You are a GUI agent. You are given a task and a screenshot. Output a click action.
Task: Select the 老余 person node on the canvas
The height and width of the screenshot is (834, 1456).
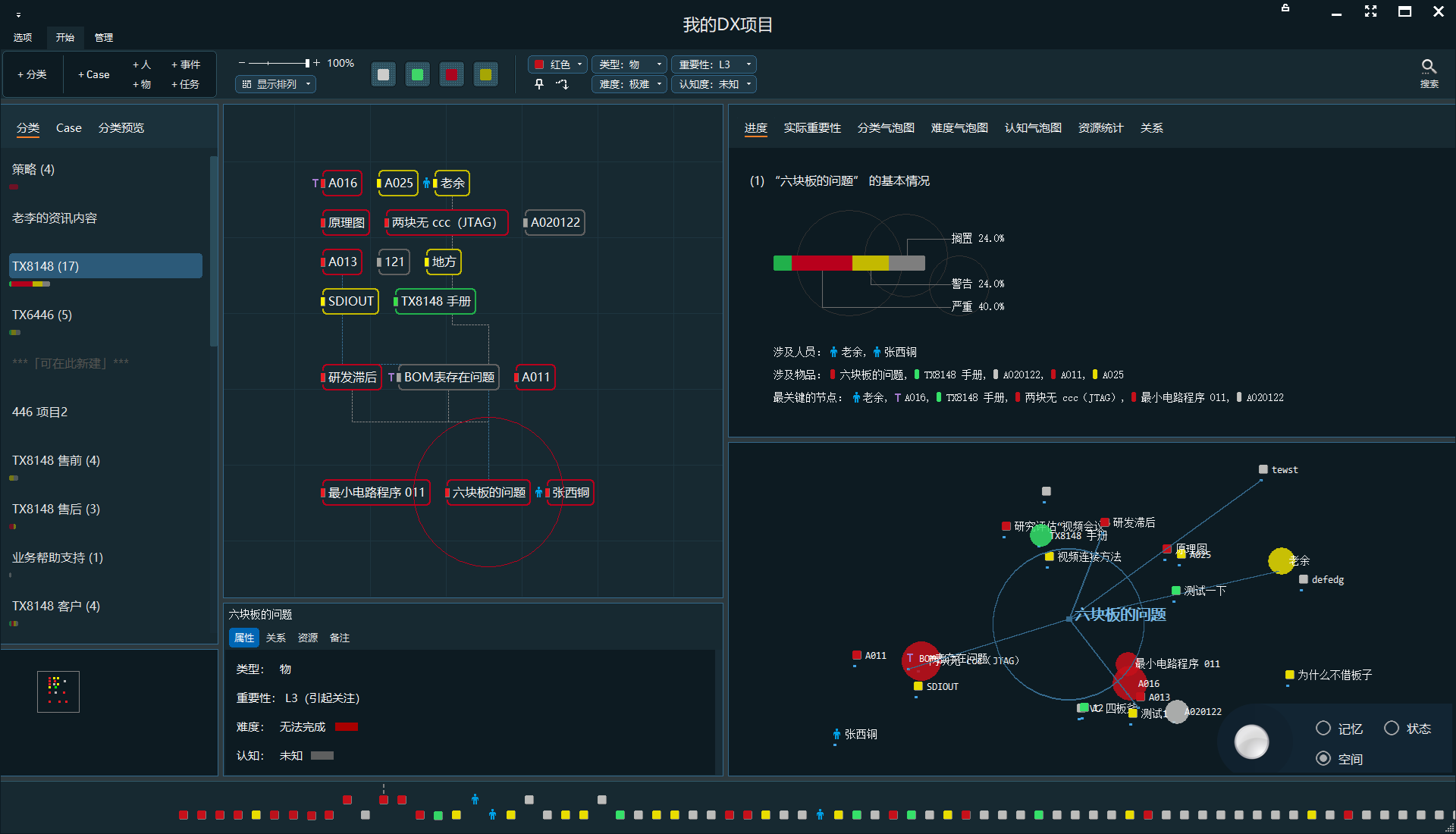click(452, 183)
